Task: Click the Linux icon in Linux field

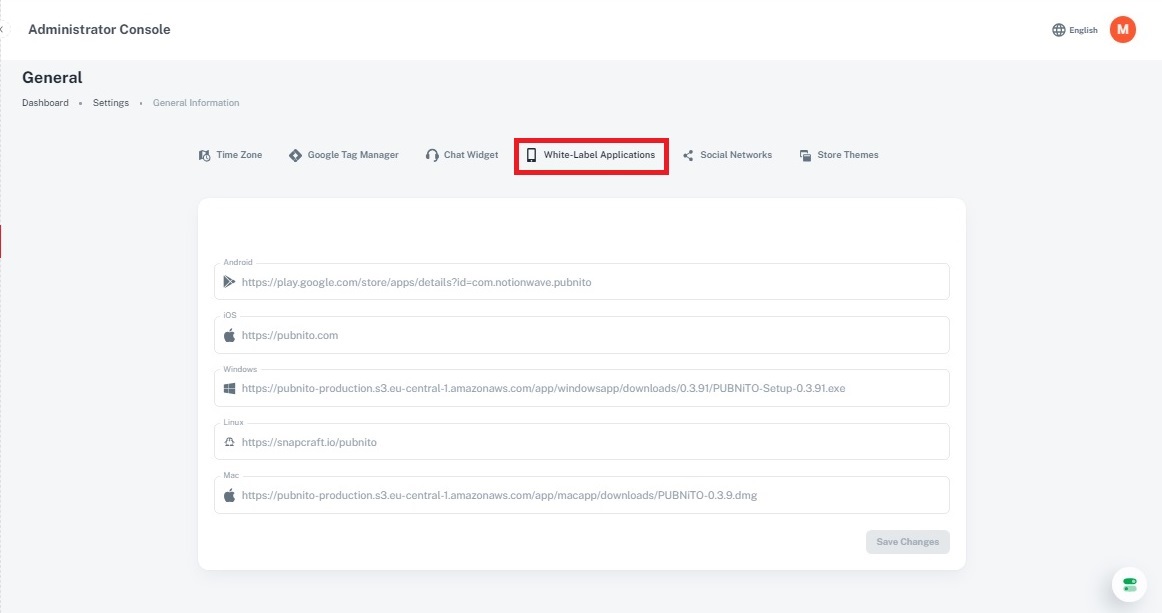Action: (229, 442)
